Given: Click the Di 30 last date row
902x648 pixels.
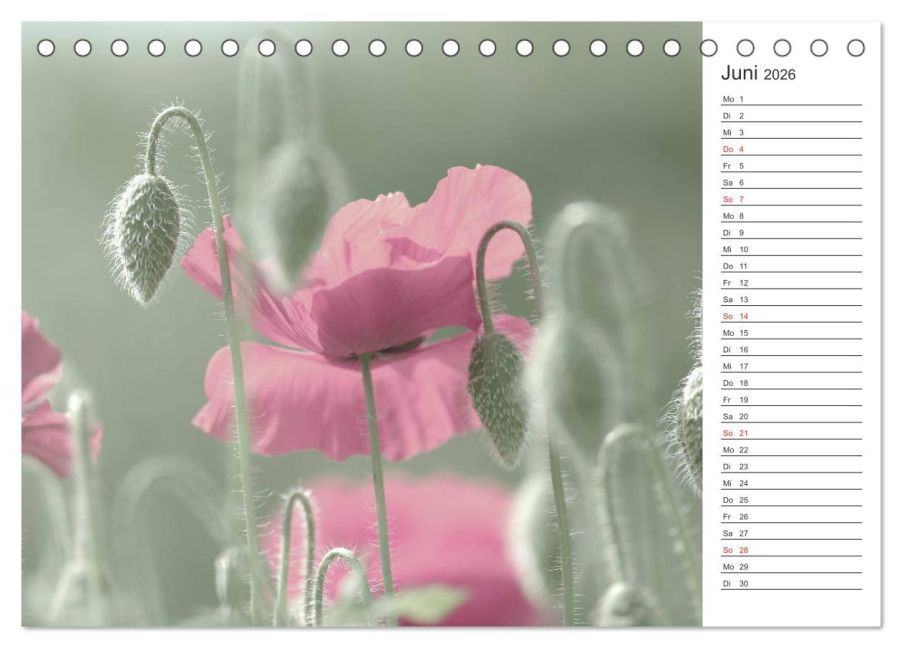Looking at the screenshot, I should tap(792, 583).
